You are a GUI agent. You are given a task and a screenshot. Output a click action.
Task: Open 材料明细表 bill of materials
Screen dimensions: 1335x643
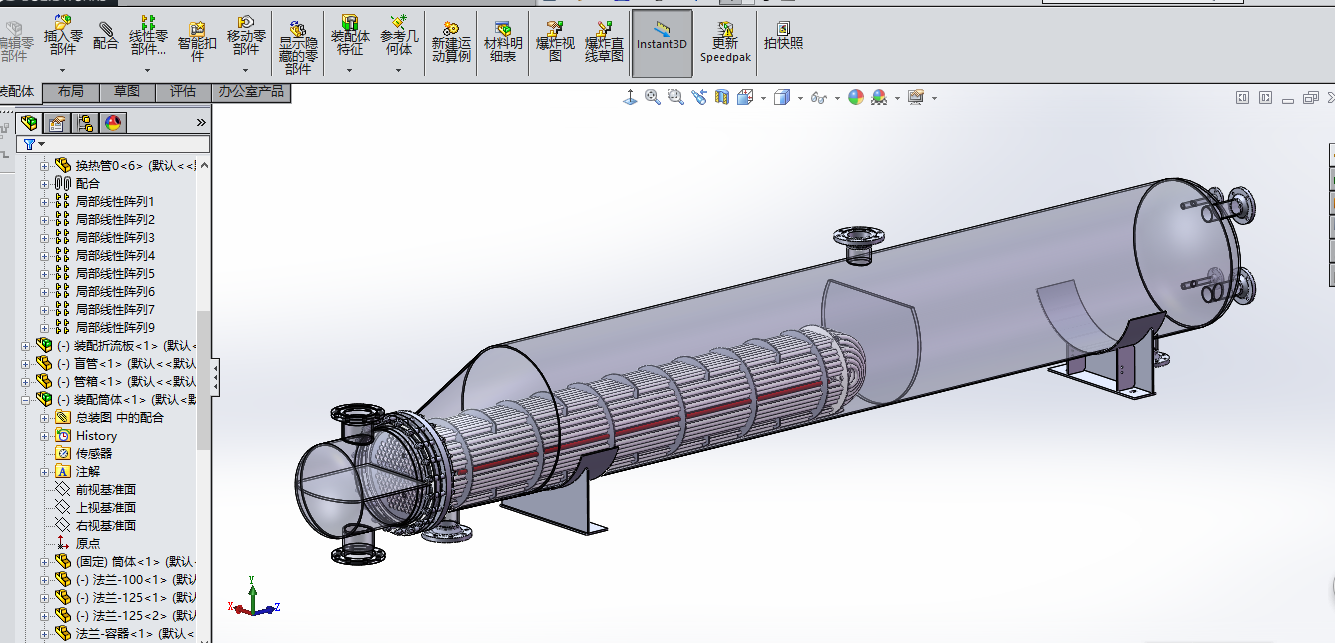click(x=503, y=40)
